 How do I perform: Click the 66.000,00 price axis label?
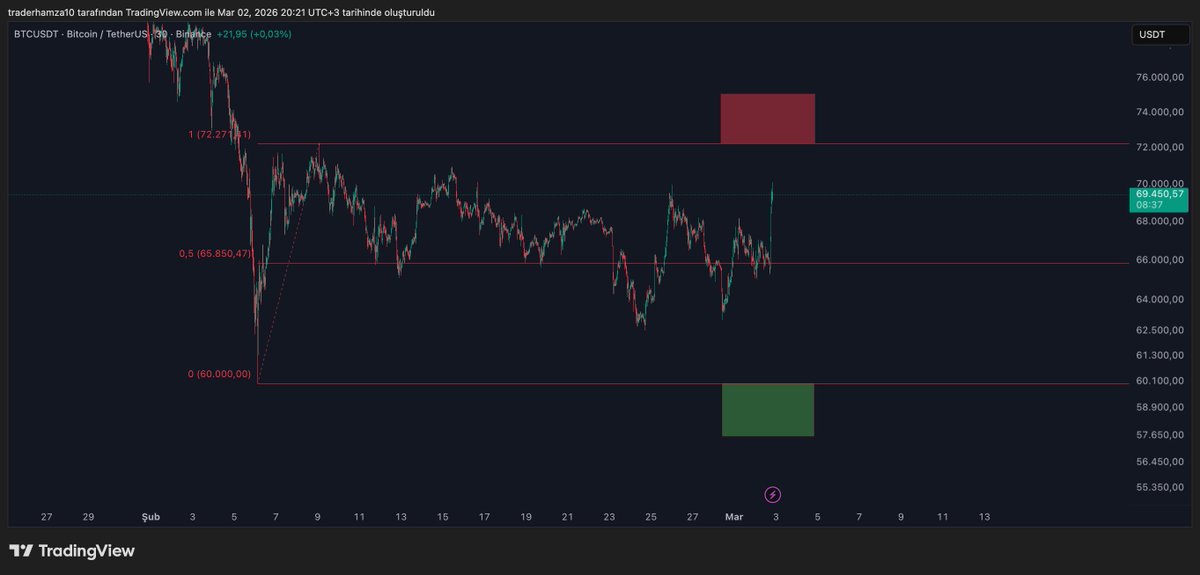(1161, 260)
